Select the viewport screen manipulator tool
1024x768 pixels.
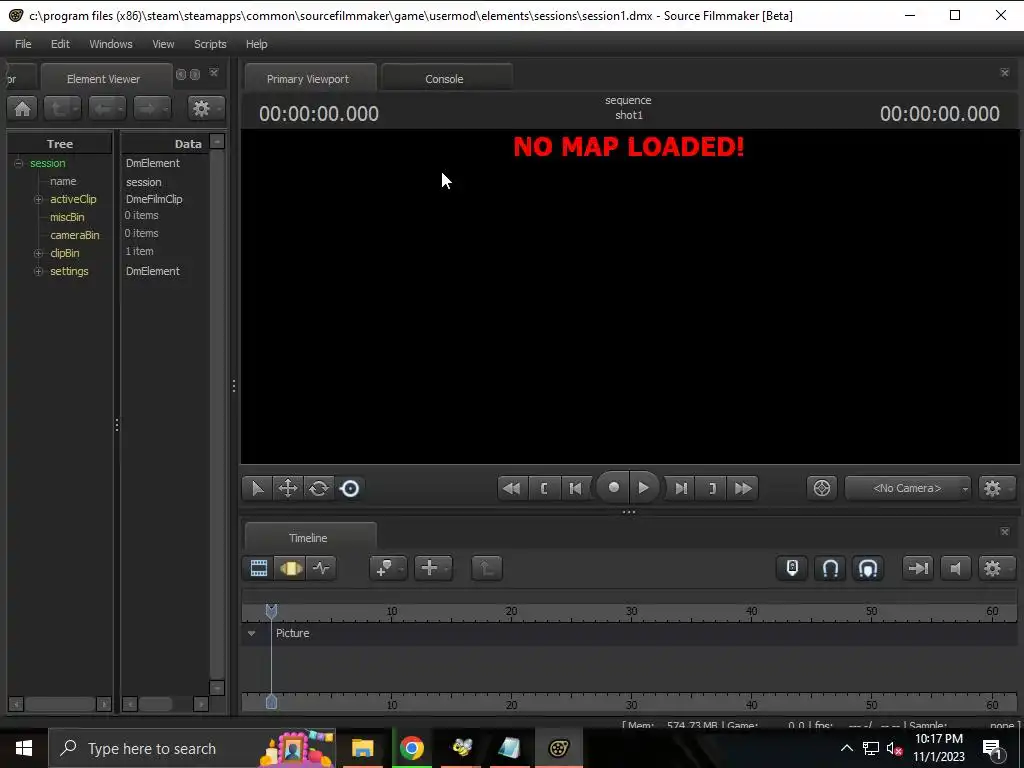(350, 488)
